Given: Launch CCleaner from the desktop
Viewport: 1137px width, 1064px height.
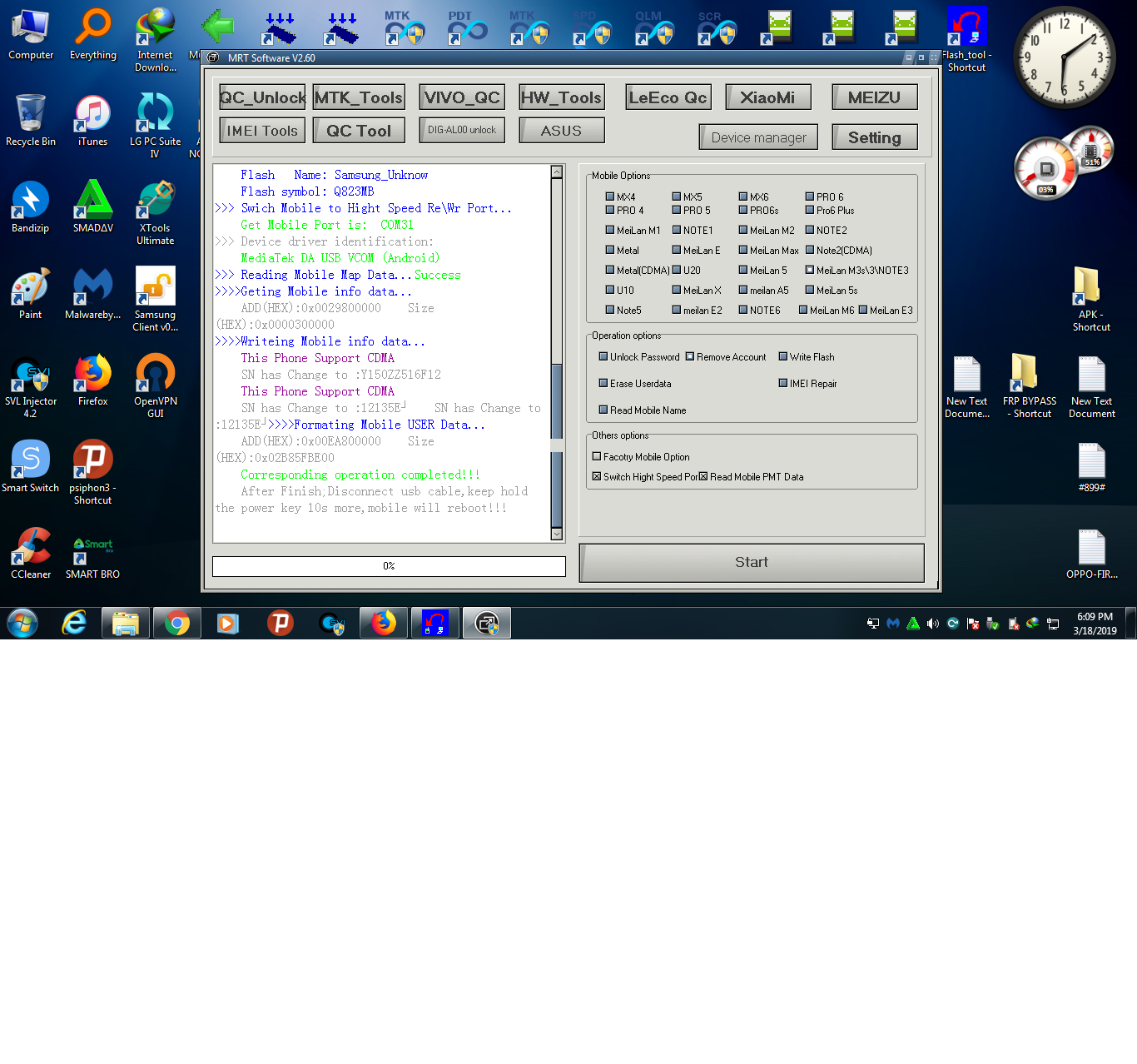Looking at the screenshot, I should (31, 553).
